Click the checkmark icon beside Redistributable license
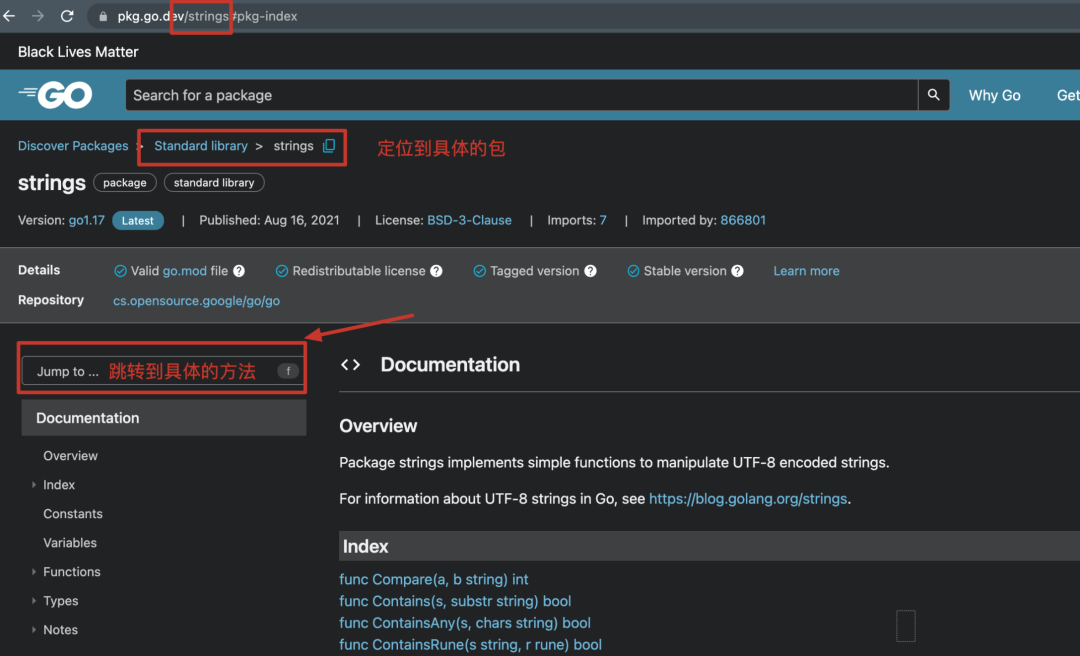This screenshot has height=656, width=1080. [282, 271]
